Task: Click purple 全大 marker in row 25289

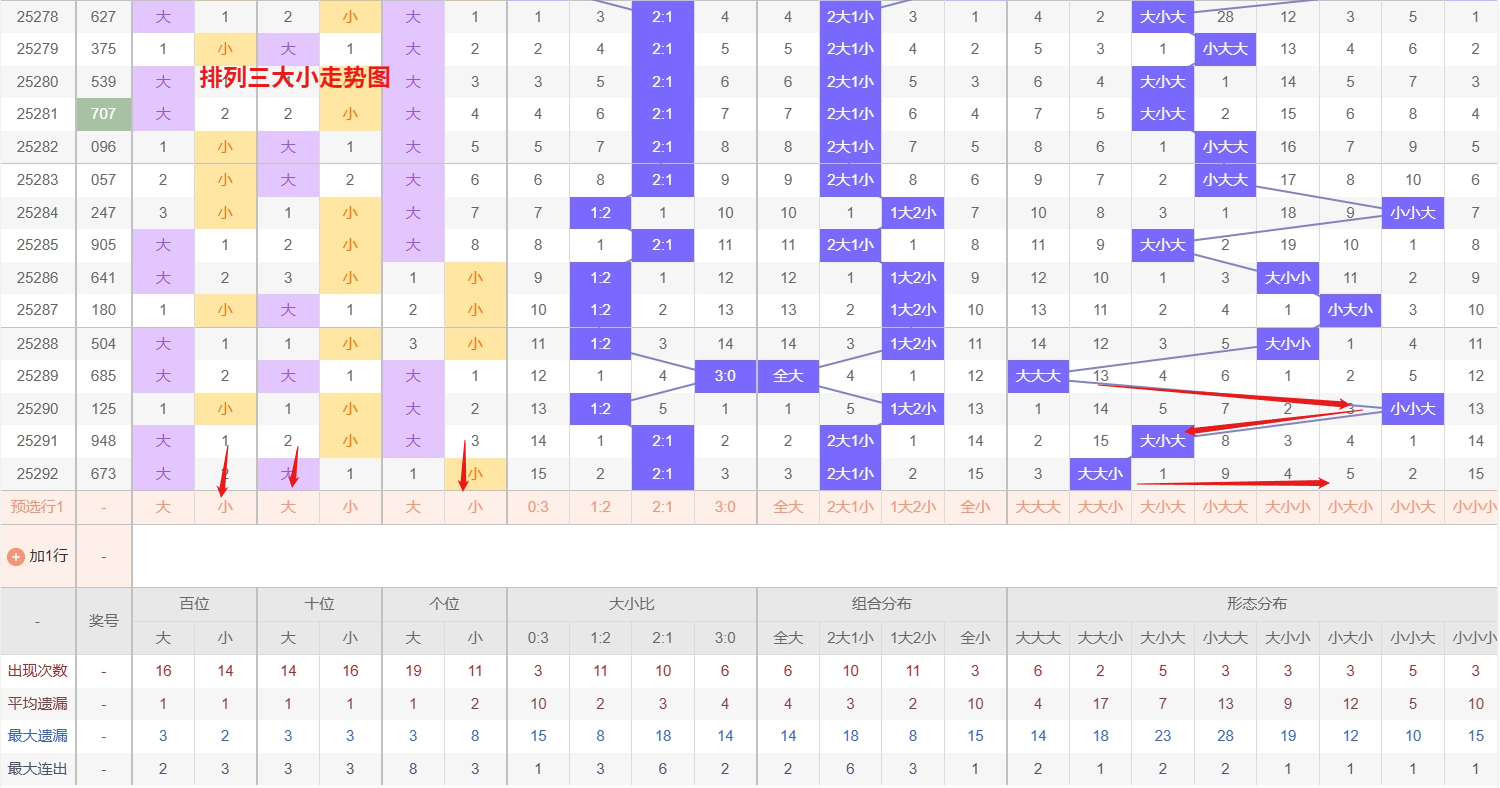Action: click(788, 376)
